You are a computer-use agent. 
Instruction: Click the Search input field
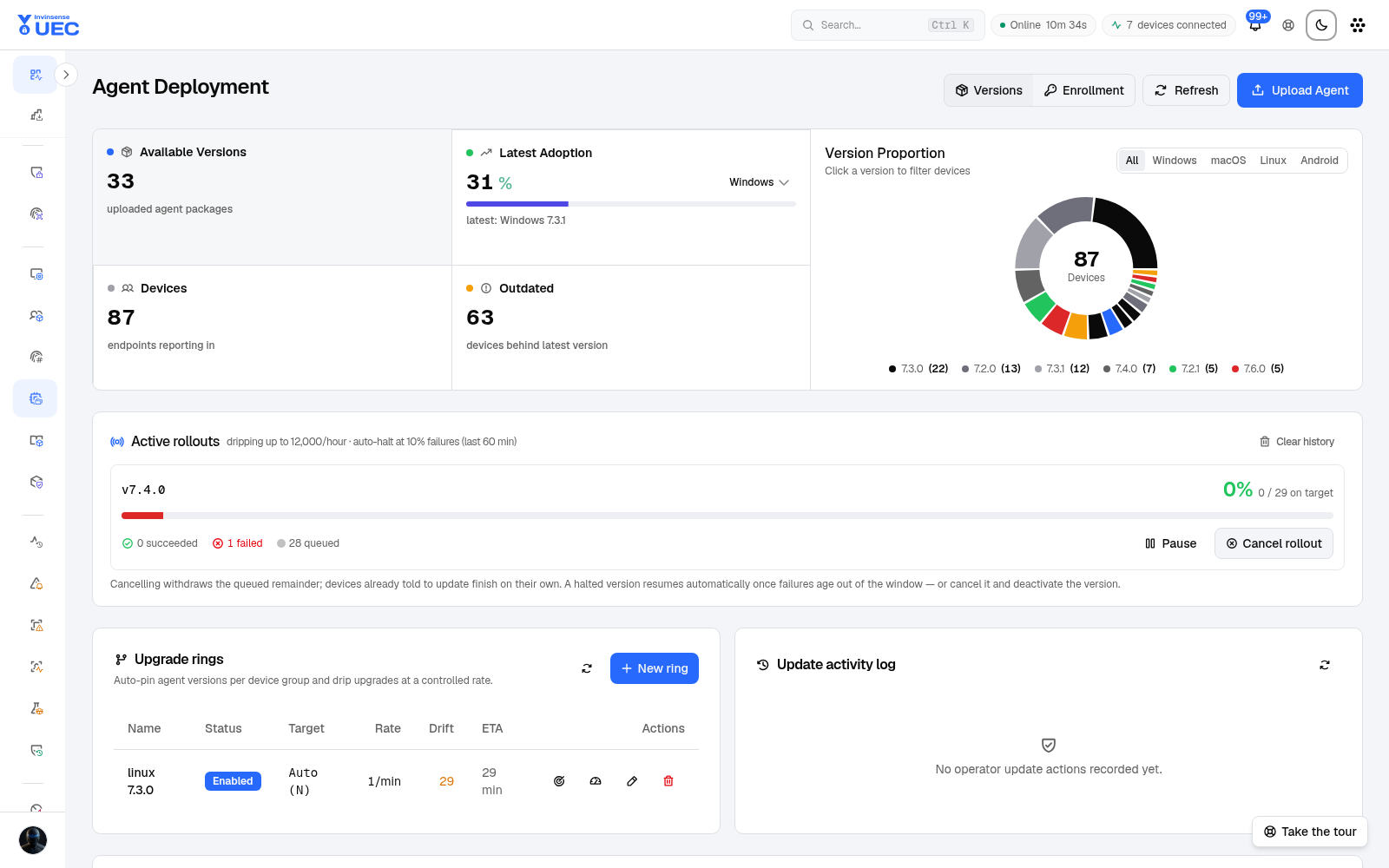tap(887, 25)
